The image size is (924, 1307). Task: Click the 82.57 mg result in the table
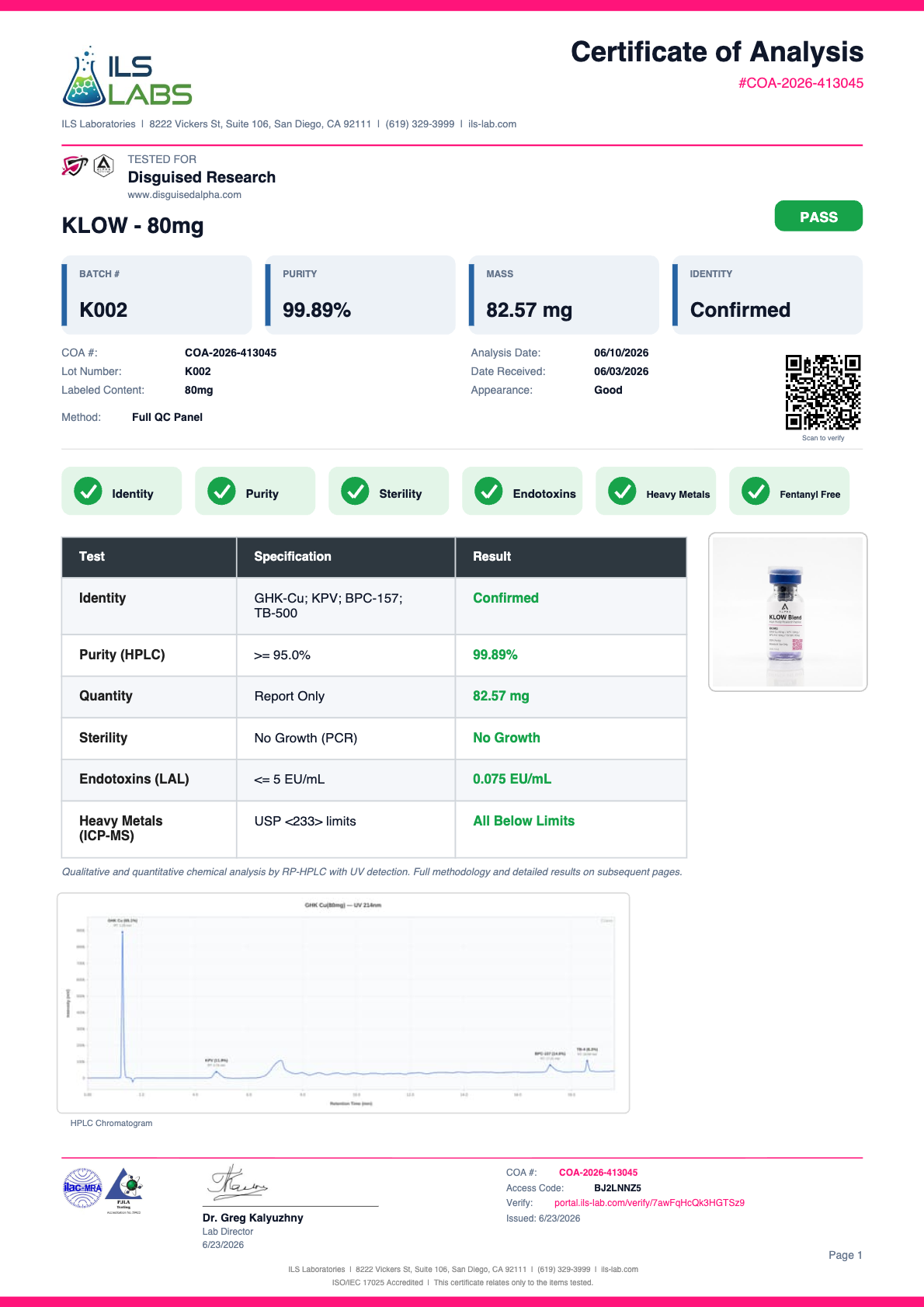pos(501,696)
